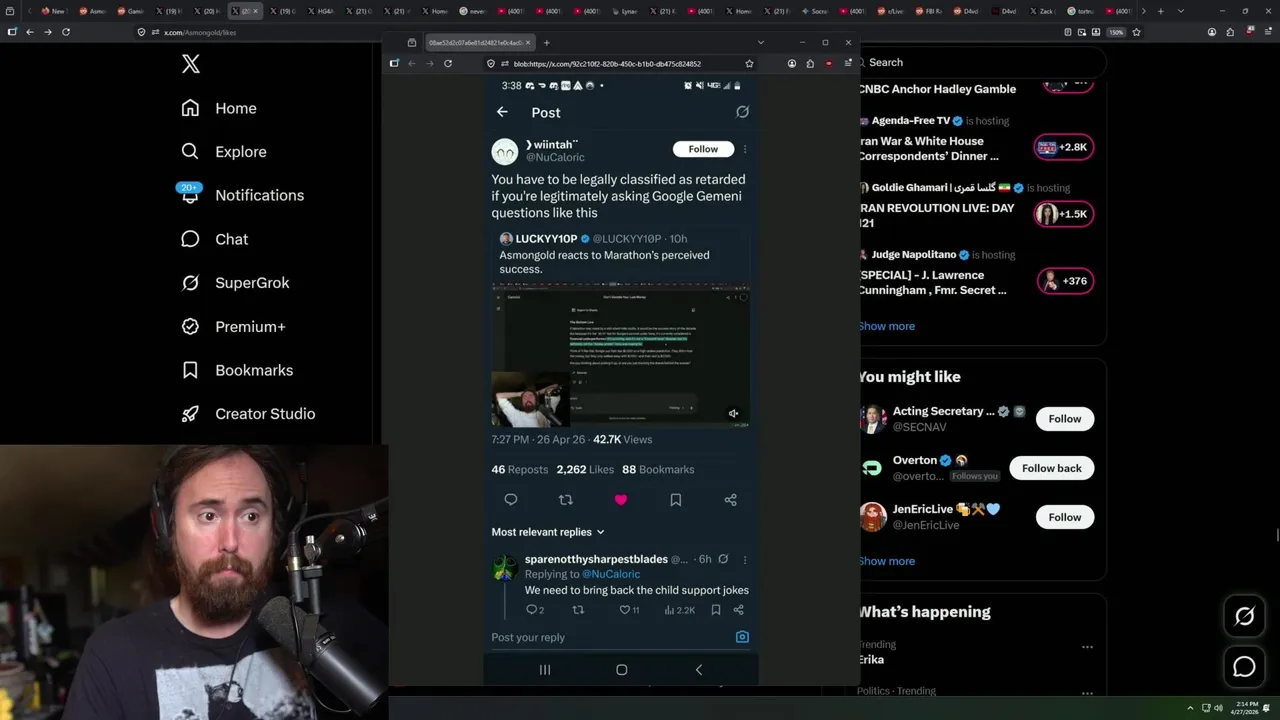Open the tab list chevron in background browser
The image size is (1280, 720).
click(x=1181, y=11)
